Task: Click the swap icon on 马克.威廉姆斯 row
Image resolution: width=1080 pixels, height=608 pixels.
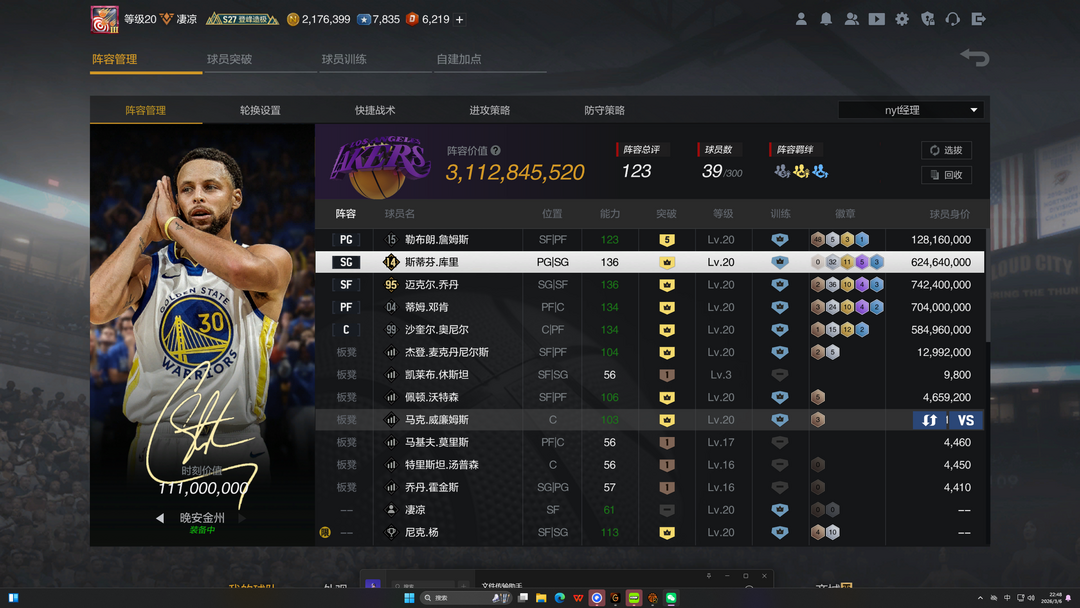Action: 930,420
